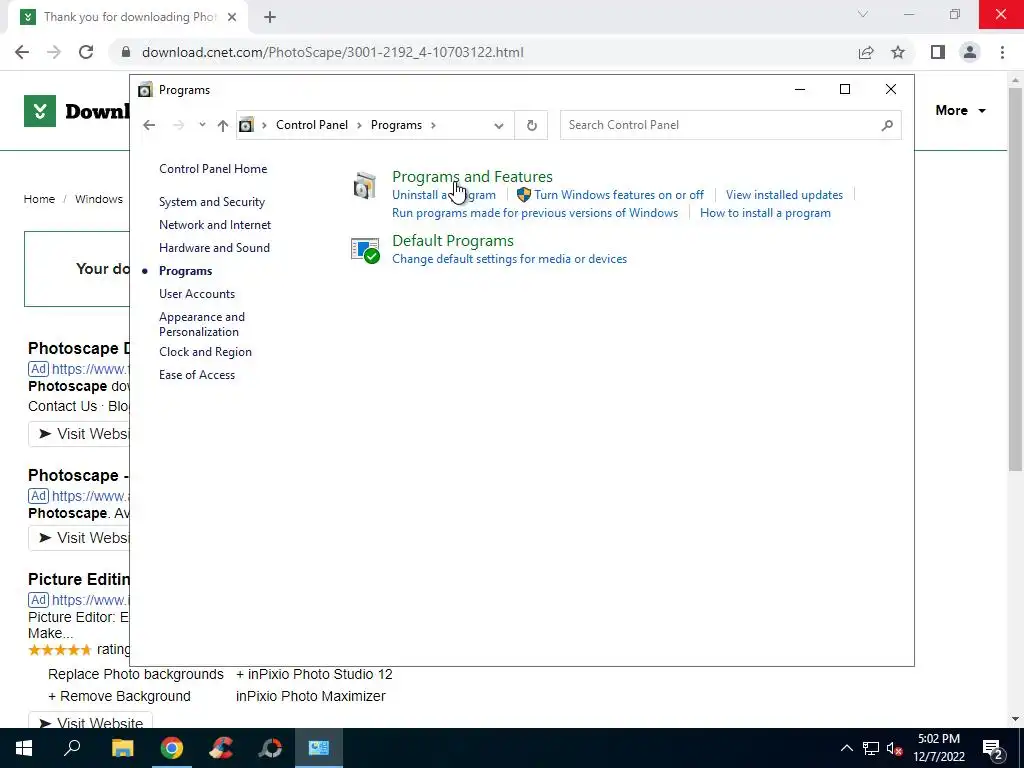Open the recent locations dropdown arrow
Screen dimensions: 1024x768
[x=202, y=125]
